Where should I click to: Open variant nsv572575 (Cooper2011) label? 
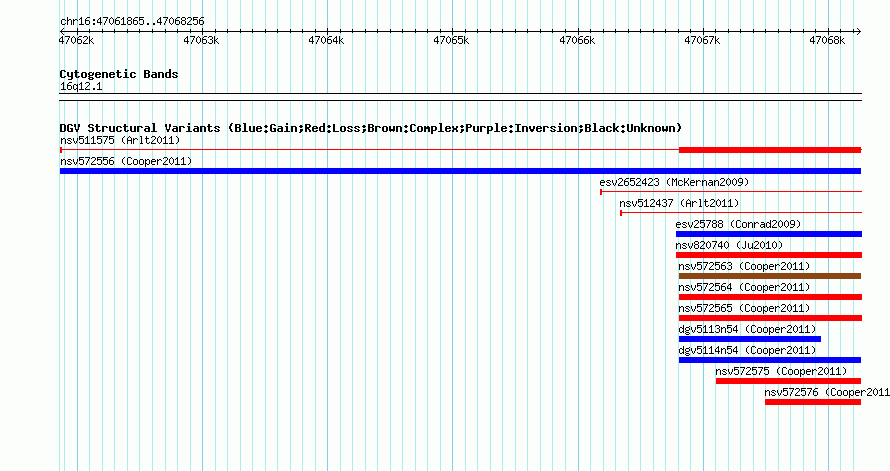tap(781, 372)
